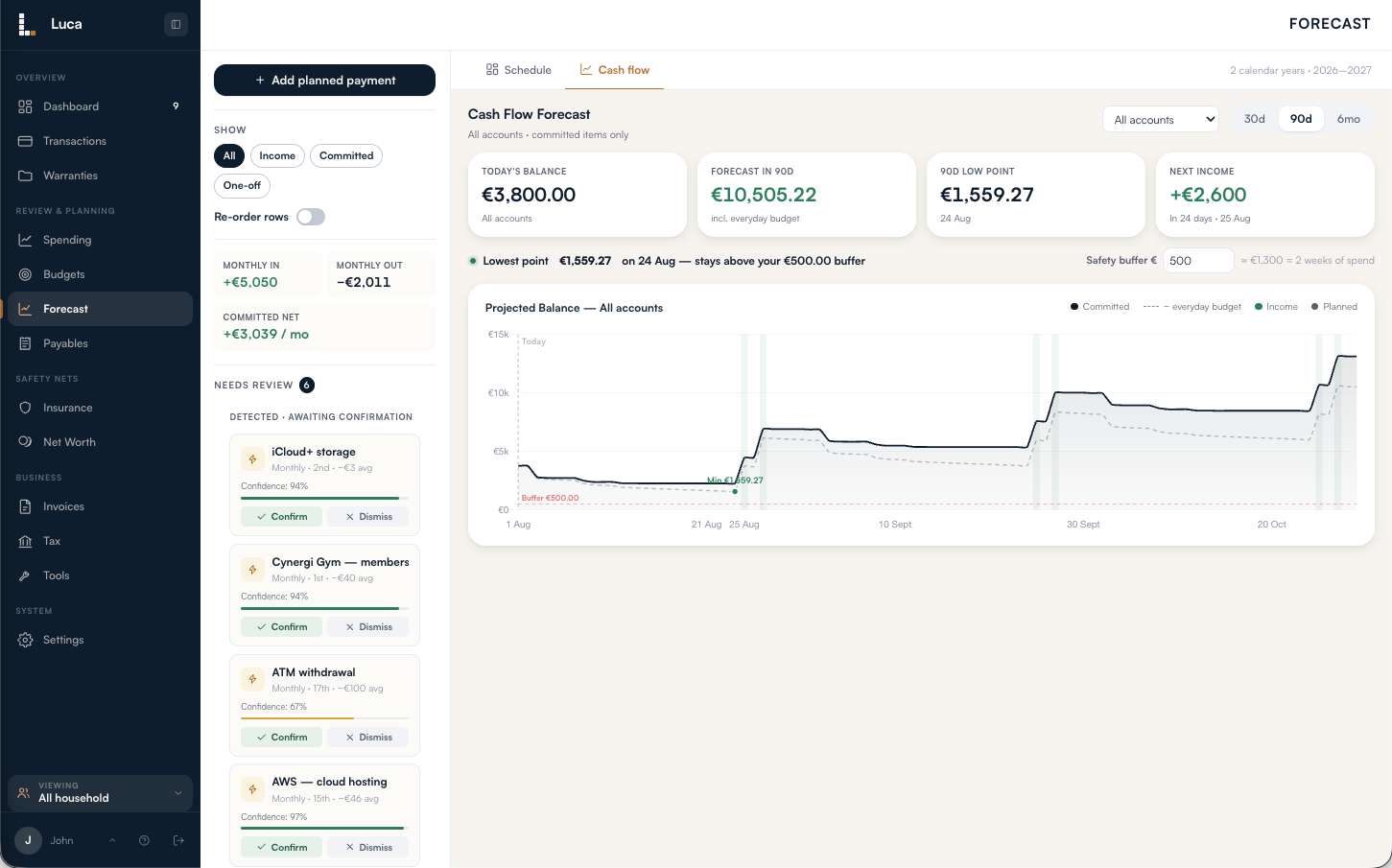
Task: Switch chart range to 90d
Action: [x=1301, y=119]
